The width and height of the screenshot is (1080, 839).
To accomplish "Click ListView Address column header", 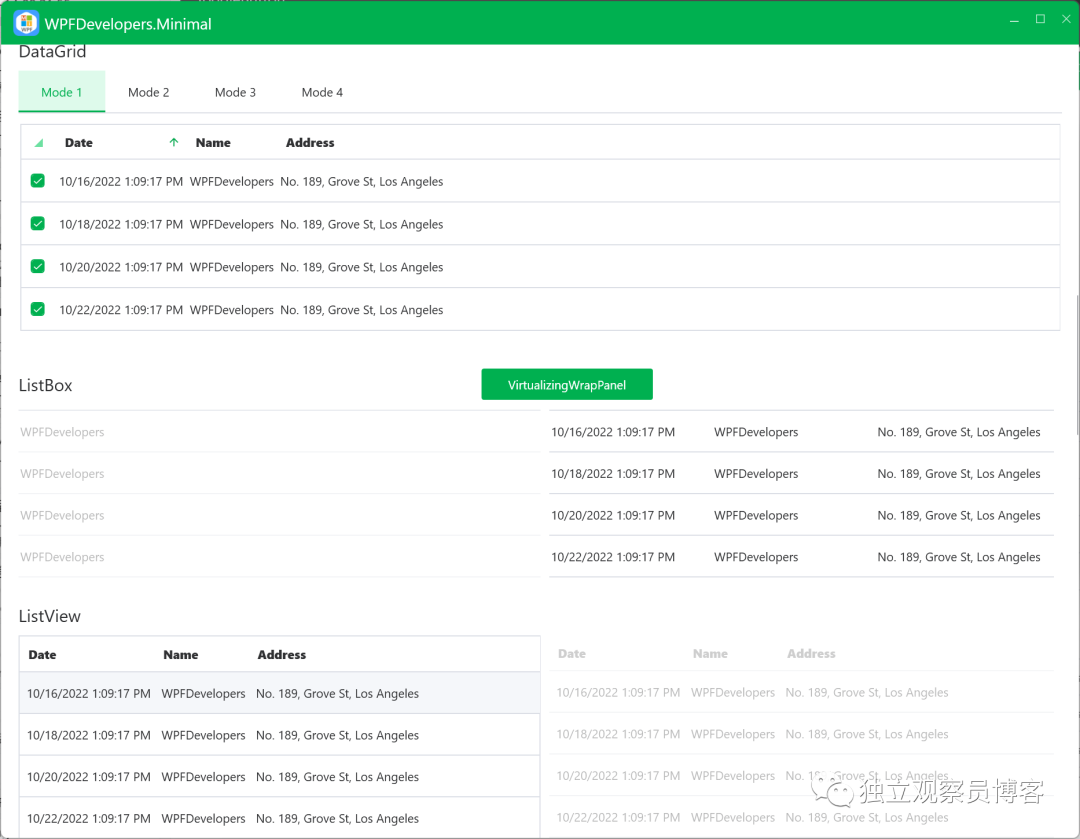I will (x=282, y=654).
